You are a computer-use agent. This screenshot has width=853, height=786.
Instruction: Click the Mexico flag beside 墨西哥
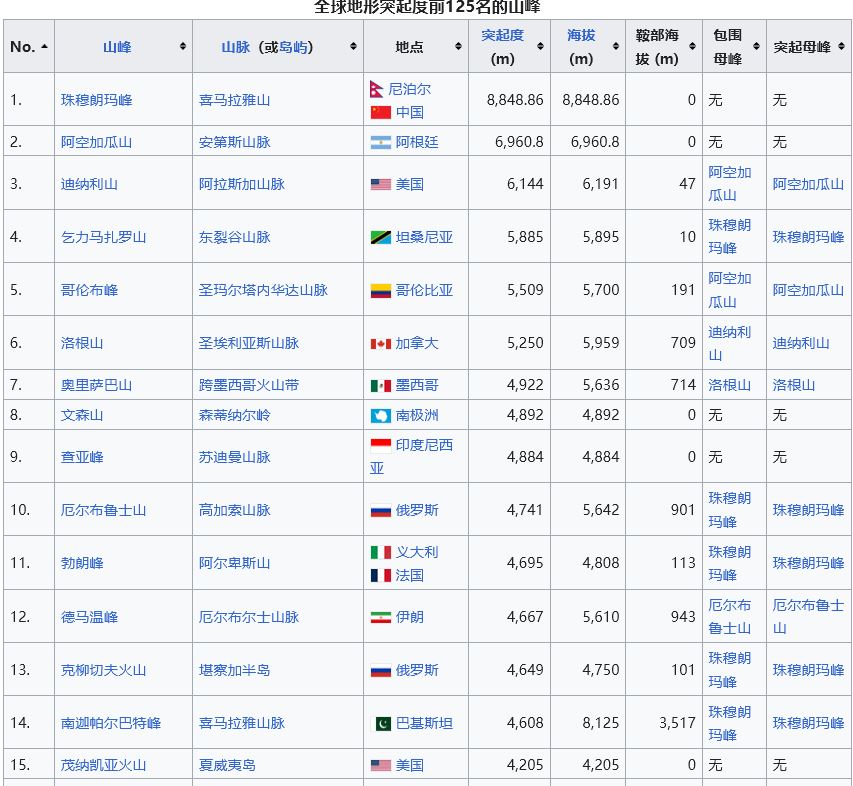pos(380,385)
